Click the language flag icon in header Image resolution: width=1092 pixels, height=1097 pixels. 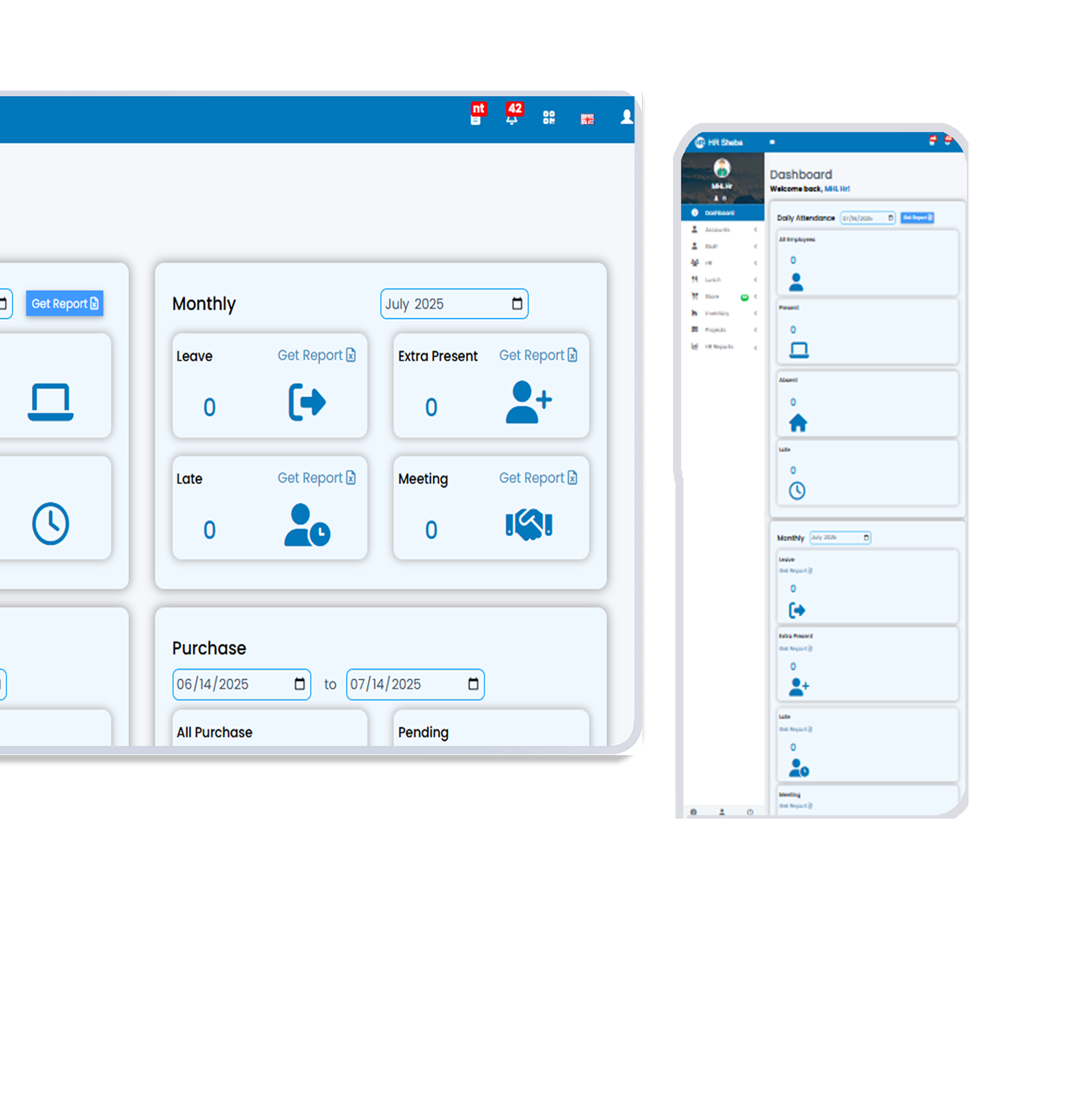587,119
